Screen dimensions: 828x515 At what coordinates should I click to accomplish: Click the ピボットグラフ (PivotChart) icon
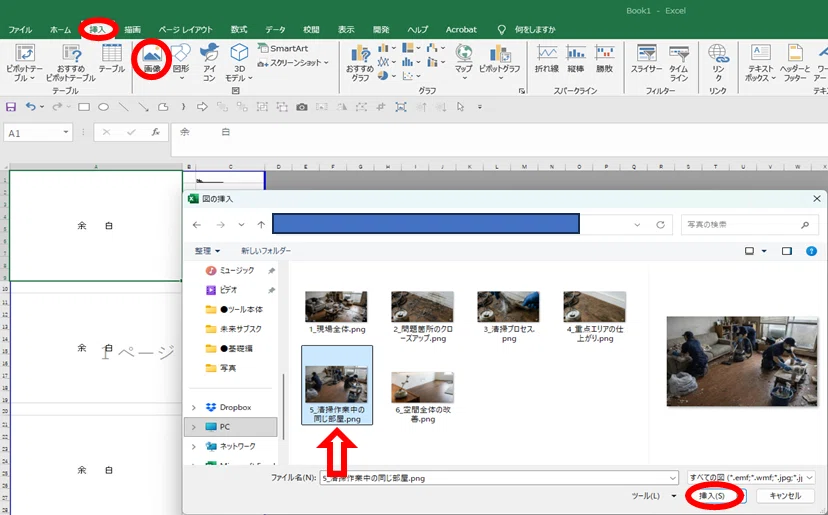tap(499, 53)
